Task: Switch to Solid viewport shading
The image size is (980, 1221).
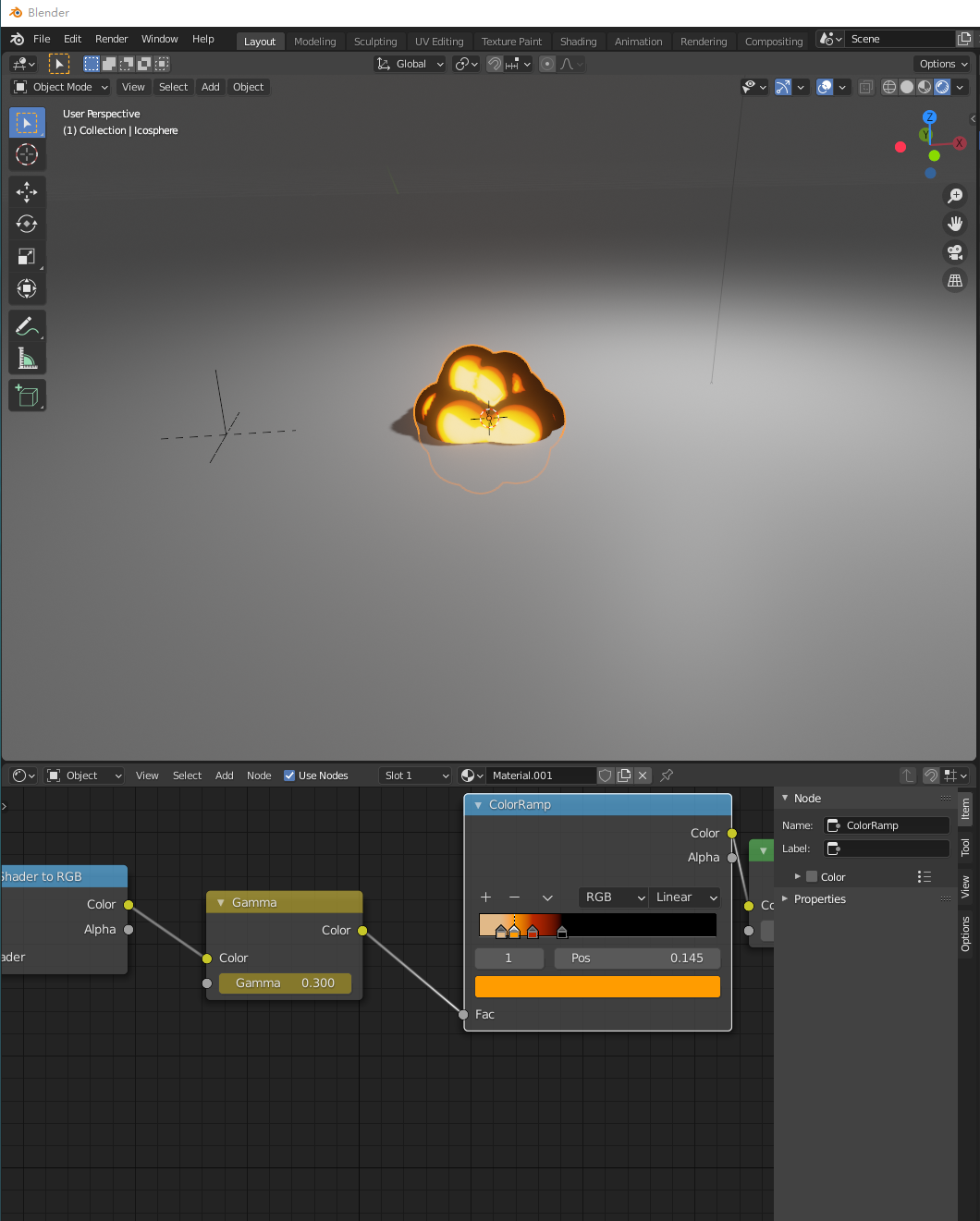Action: click(907, 87)
